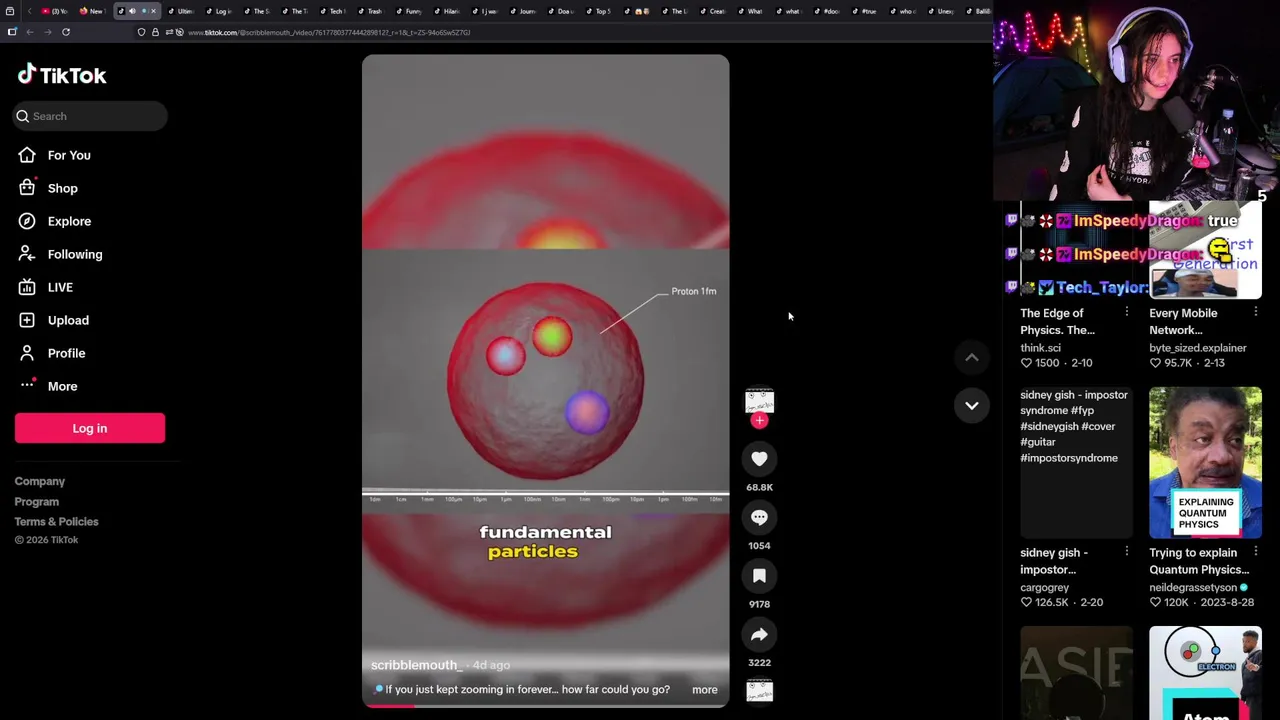1280x720 pixels.
Task: Mute the active TikTok tab audio
Action: pyautogui.click(x=132, y=11)
